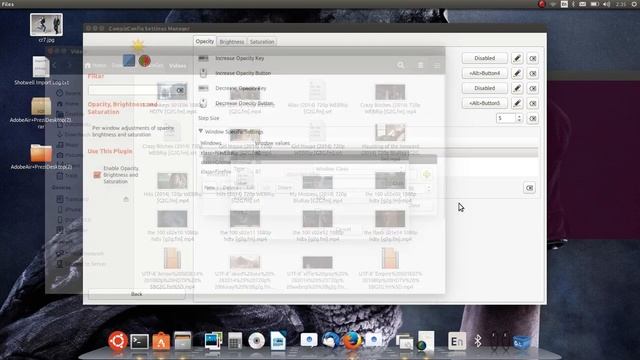Reset Decrease Opacity Key to default

(x=532, y=88)
